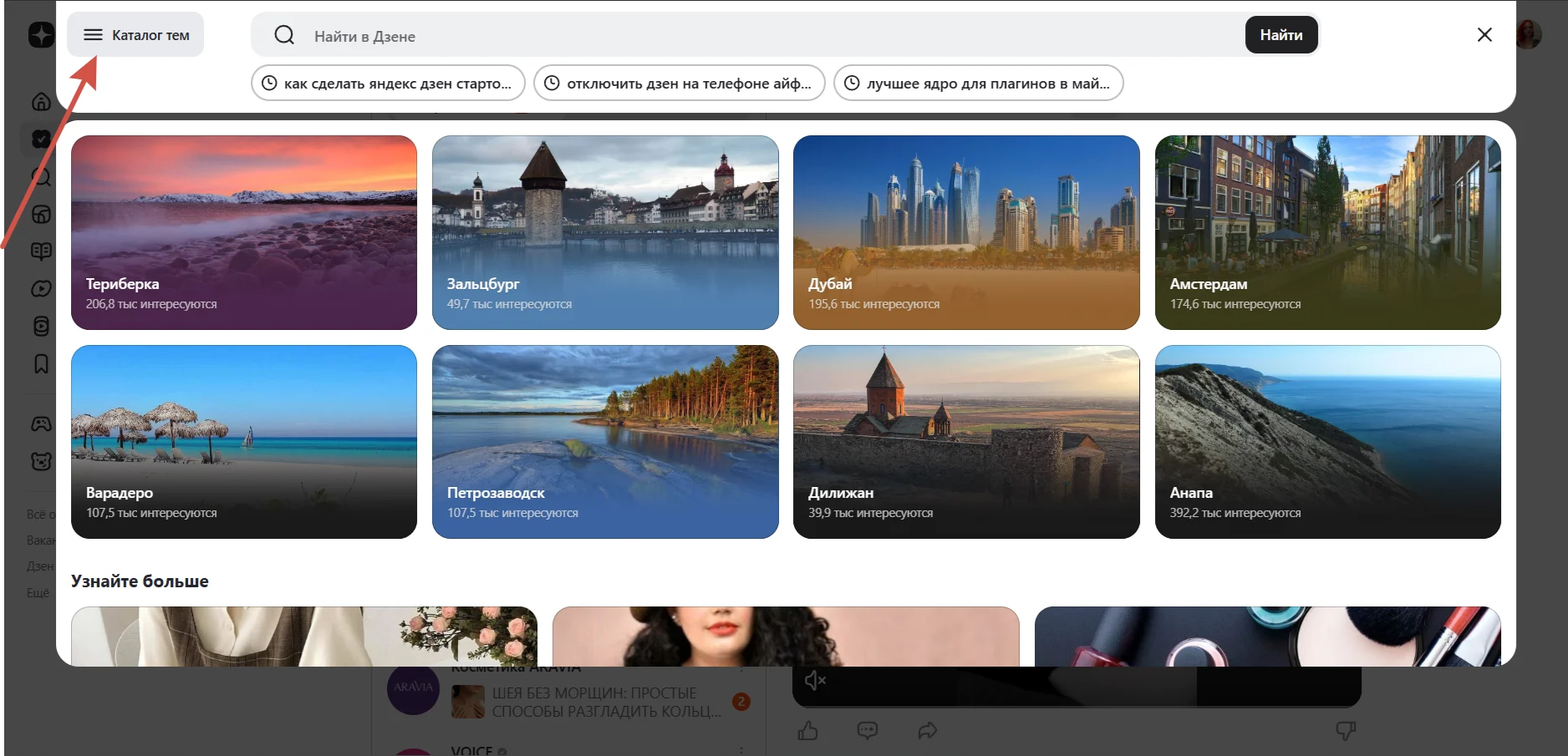Open the Анапа topic card
The width and height of the screenshot is (1568, 756).
coord(1327,442)
